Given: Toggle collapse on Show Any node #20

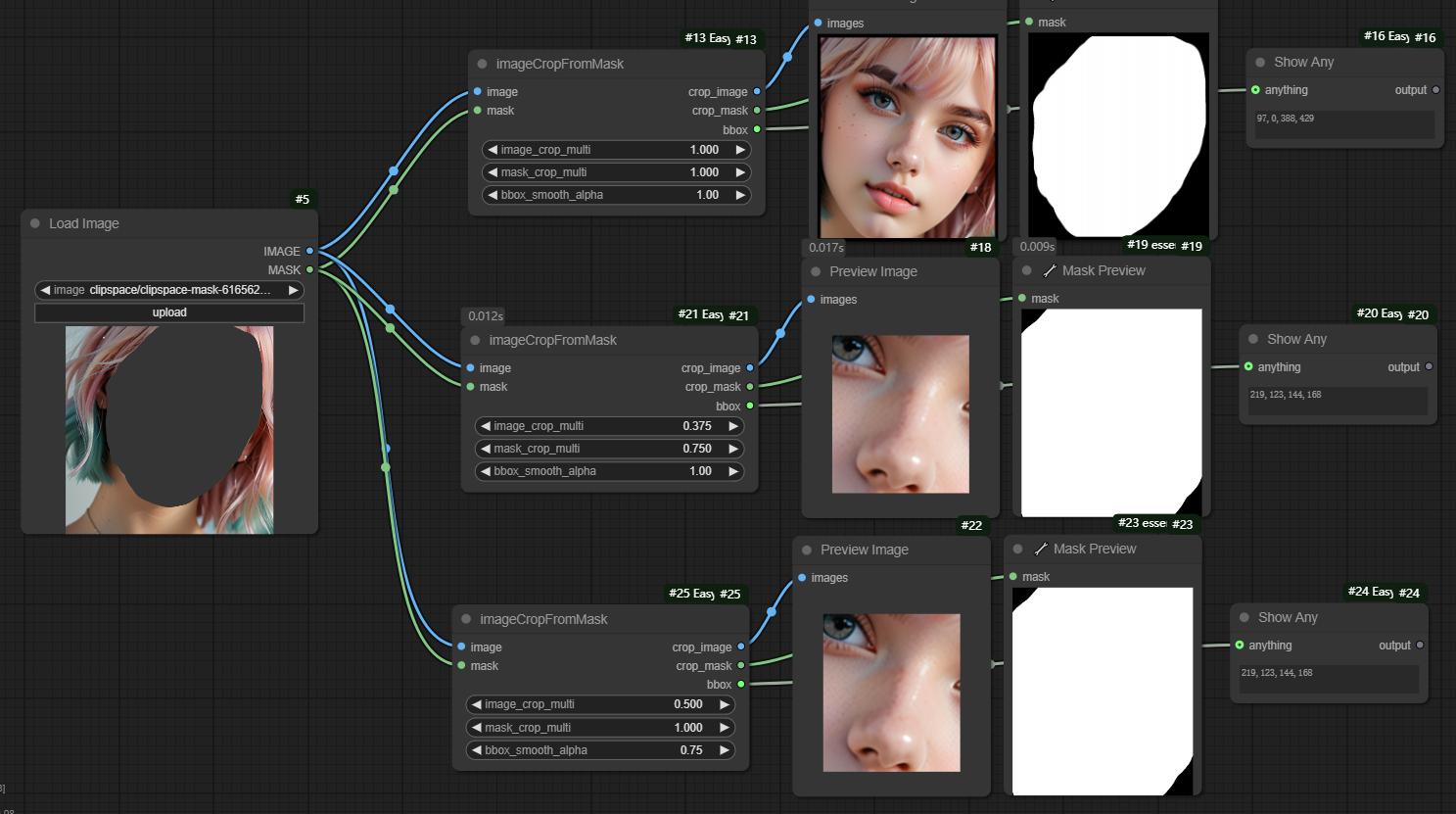Looking at the screenshot, I should tap(1253, 339).
